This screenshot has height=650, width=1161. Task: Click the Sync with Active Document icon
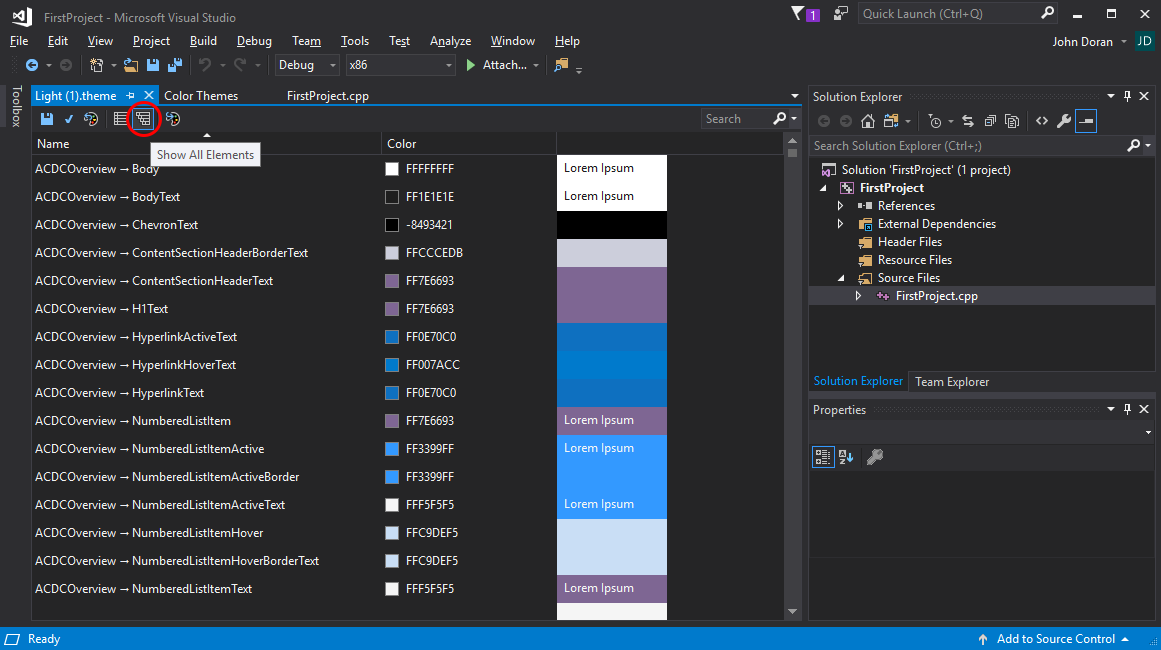pos(968,121)
